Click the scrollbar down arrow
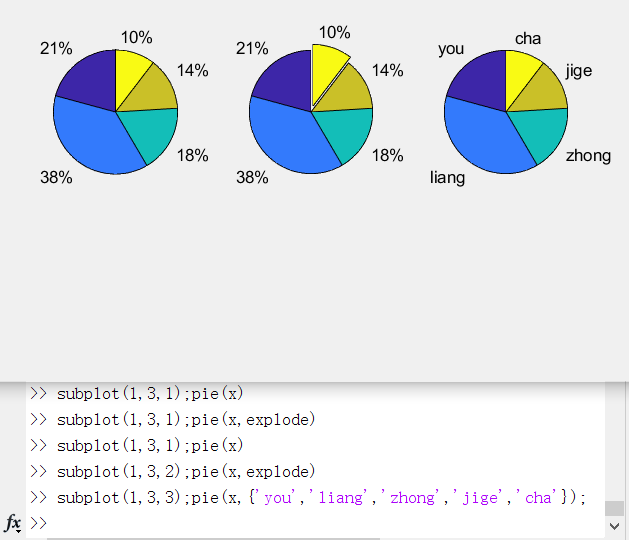Image resolution: width=629 pixels, height=540 pixels. point(614,526)
